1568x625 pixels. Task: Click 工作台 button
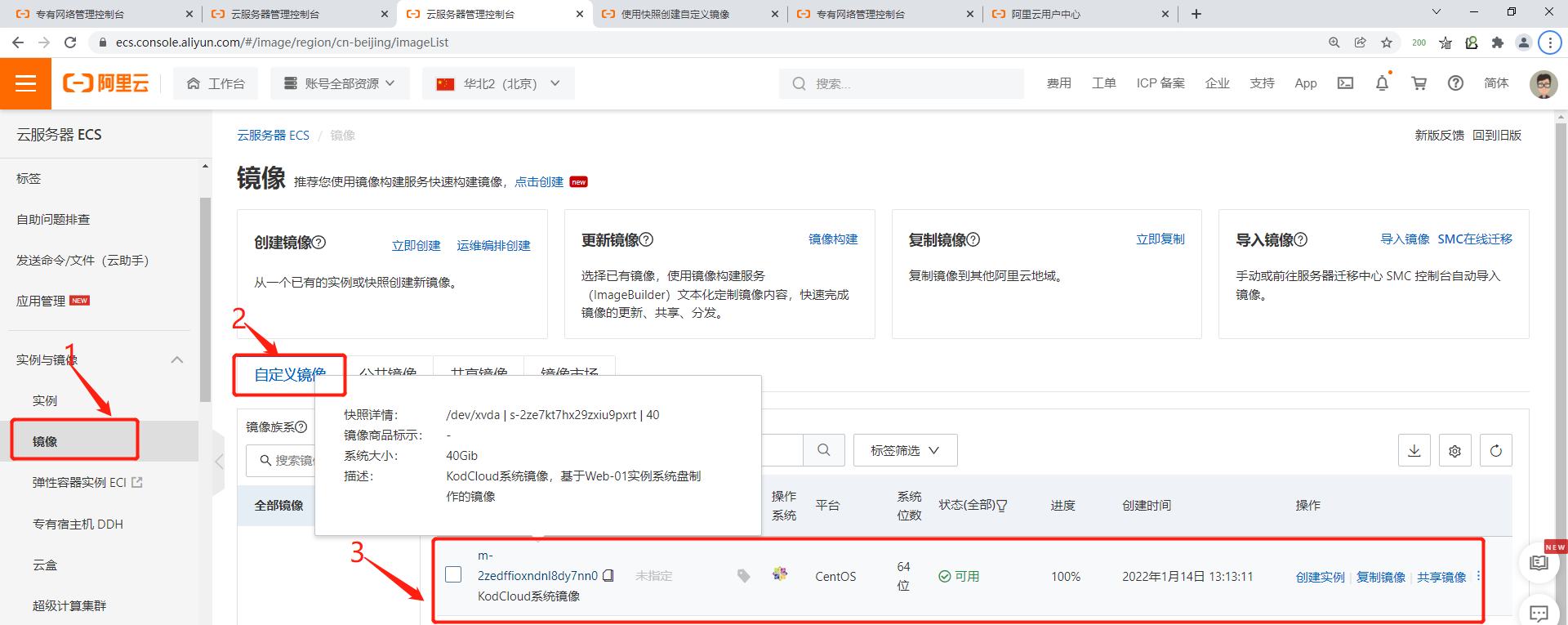[216, 83]
